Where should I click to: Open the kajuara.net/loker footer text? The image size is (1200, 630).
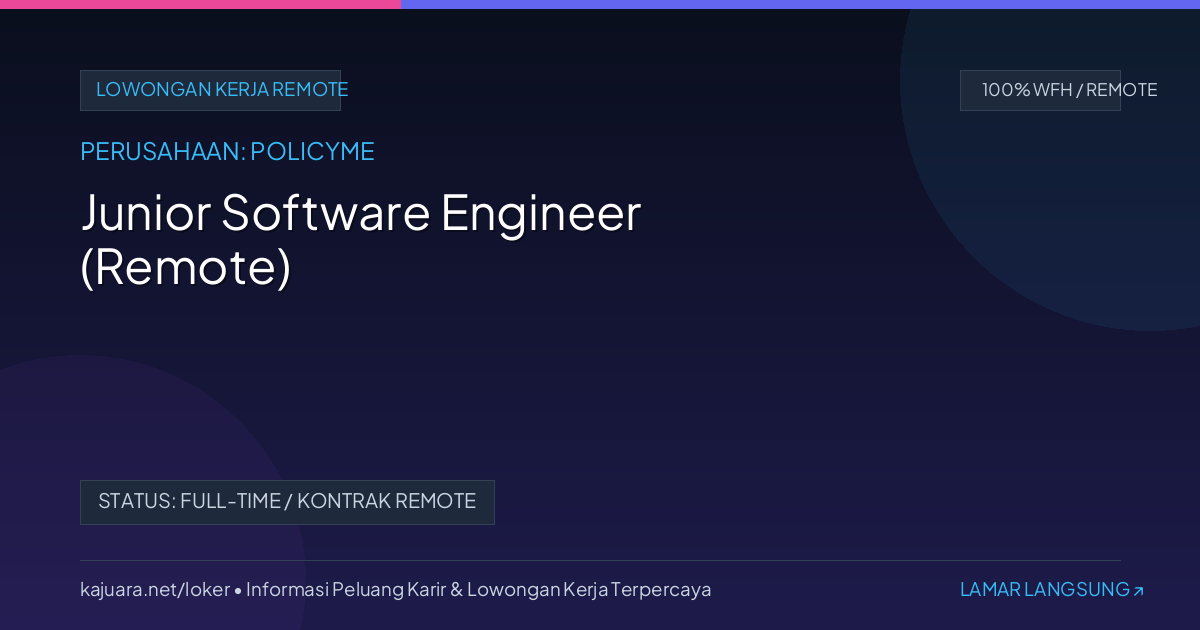[155, 590]
